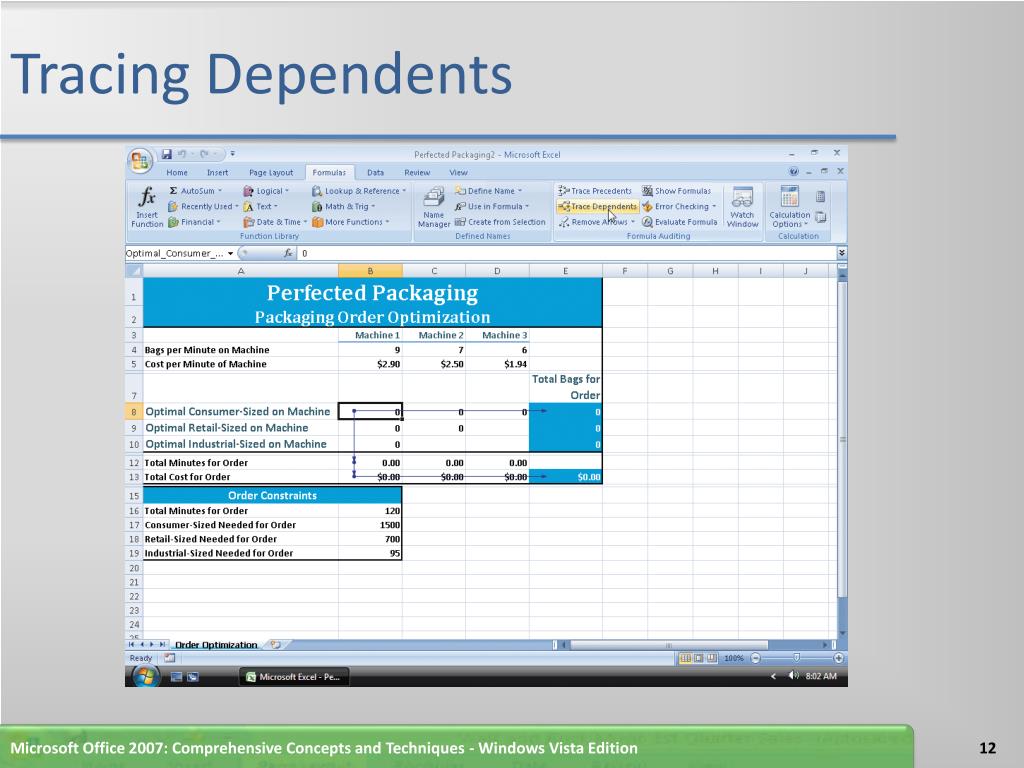The image size is (1024, 768).
Task: Click Evaluate Formula
Action: coord(680,222)
